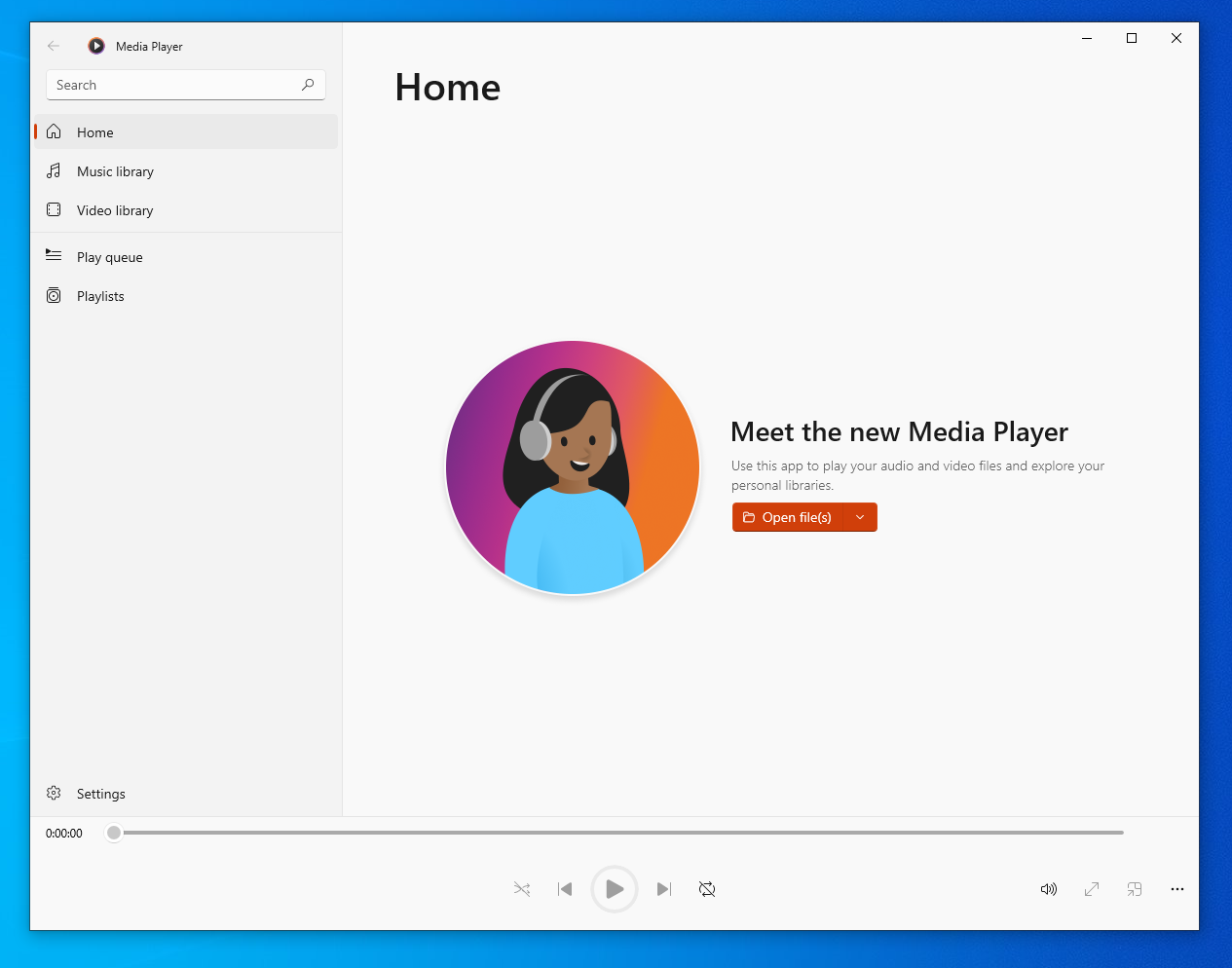Click the 0:00:00 elapsed time label
Image resolution: width=1232 pixels, height=968 pixels.
point(64,834)
